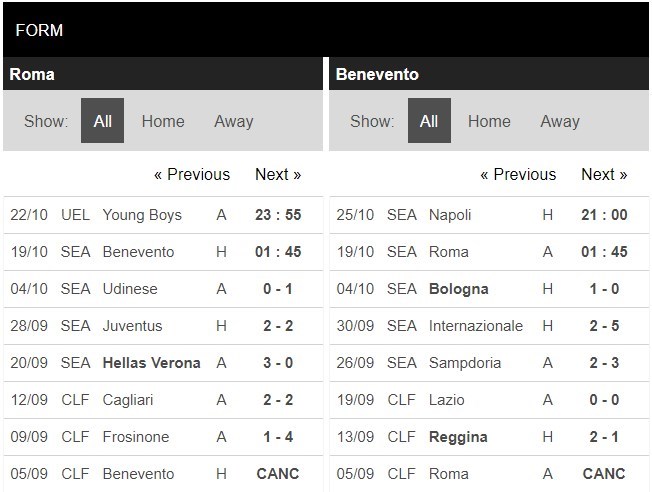Open Frosinone 1 - 4 friendly result

[163, 437]
